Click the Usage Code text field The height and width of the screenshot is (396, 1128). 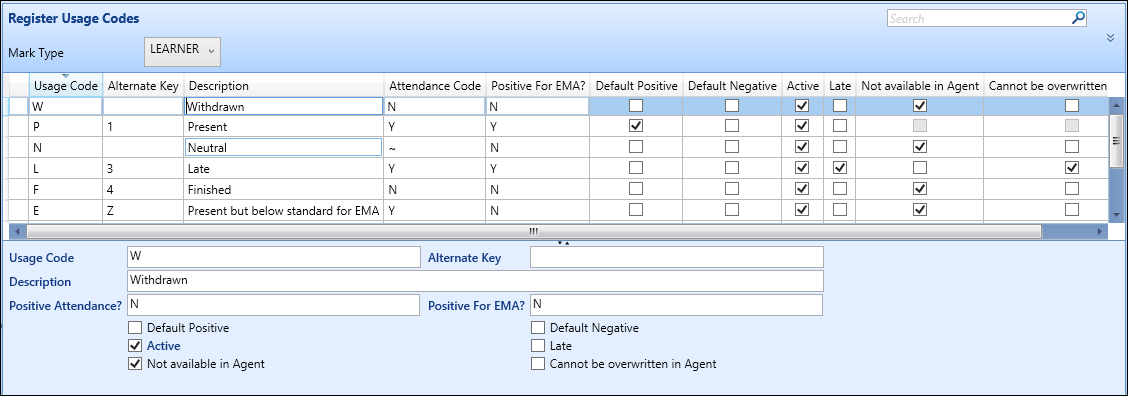[x=273, y=257]
